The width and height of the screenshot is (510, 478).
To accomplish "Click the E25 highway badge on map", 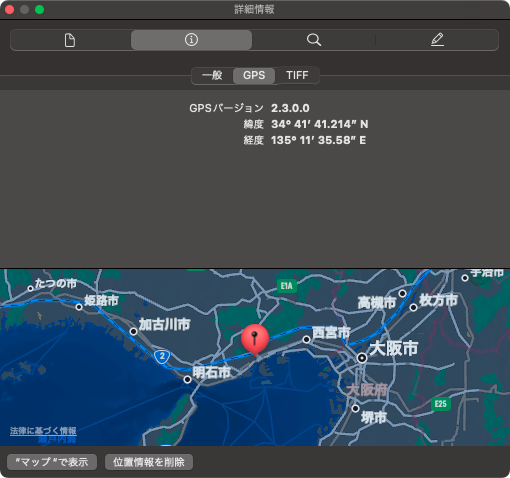I will 441,404.
